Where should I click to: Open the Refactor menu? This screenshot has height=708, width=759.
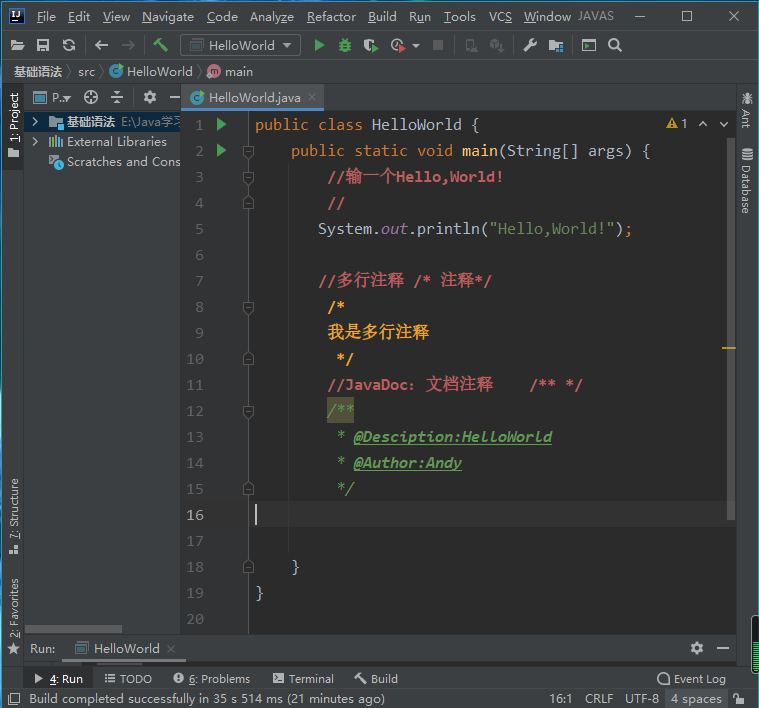tap(331, 17)
